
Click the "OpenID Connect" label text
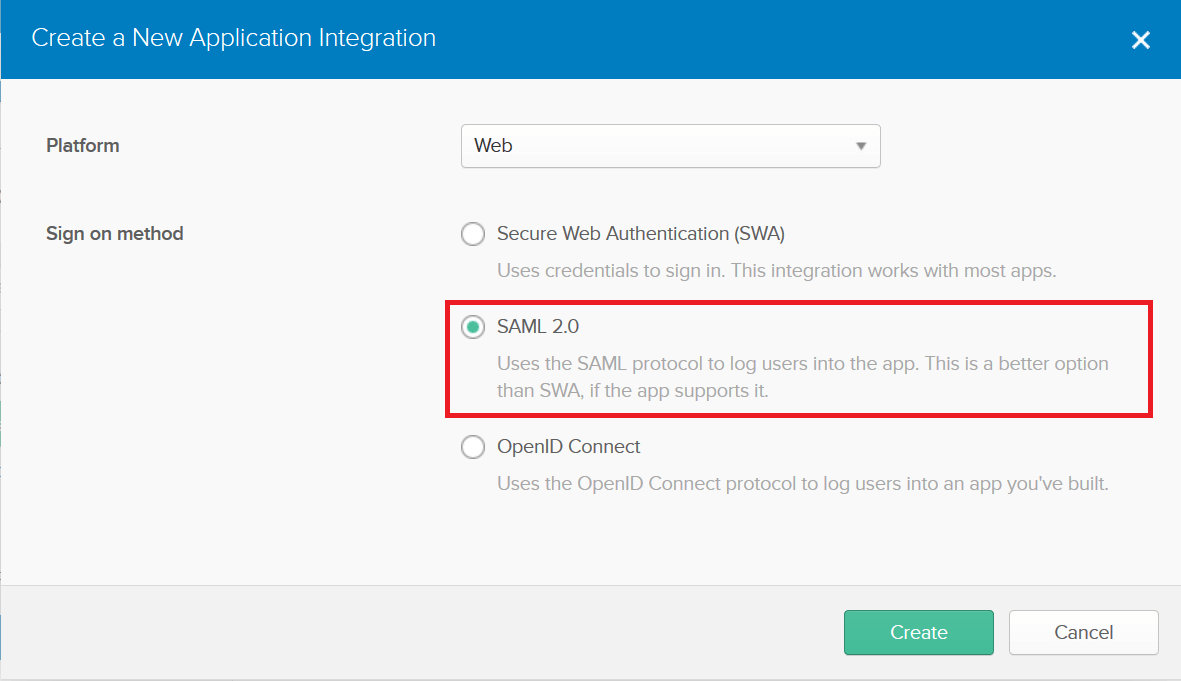(x=568, y=447)
